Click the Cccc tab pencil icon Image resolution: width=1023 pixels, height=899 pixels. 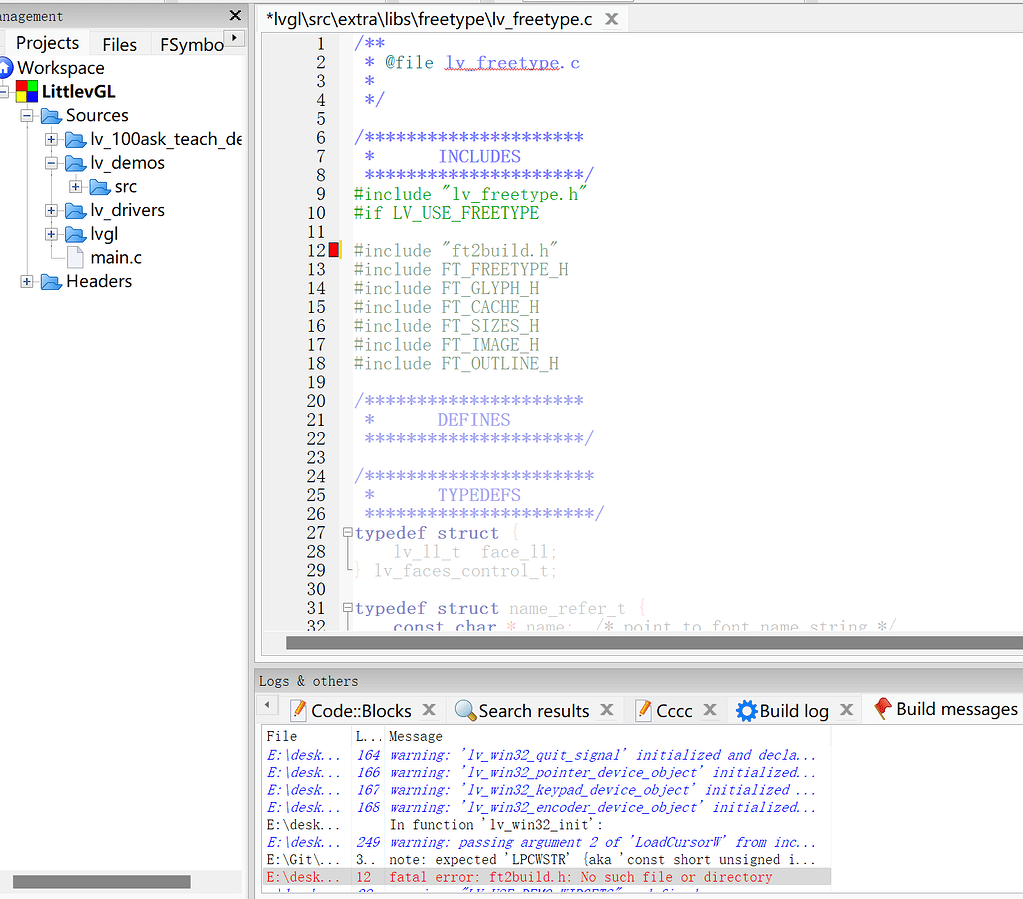643,710
